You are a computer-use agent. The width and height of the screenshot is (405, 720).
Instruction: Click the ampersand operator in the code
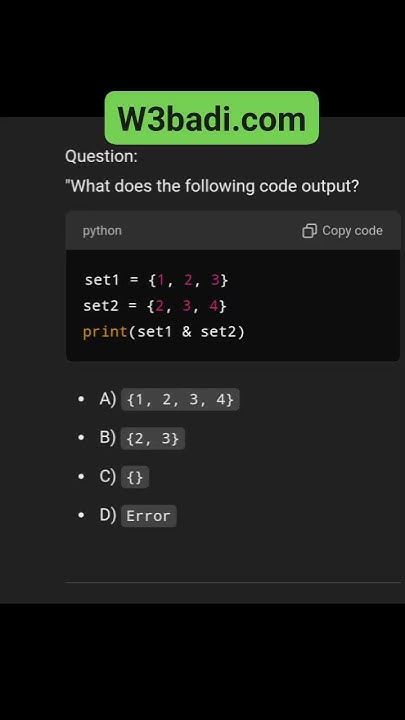pos(186,332)
